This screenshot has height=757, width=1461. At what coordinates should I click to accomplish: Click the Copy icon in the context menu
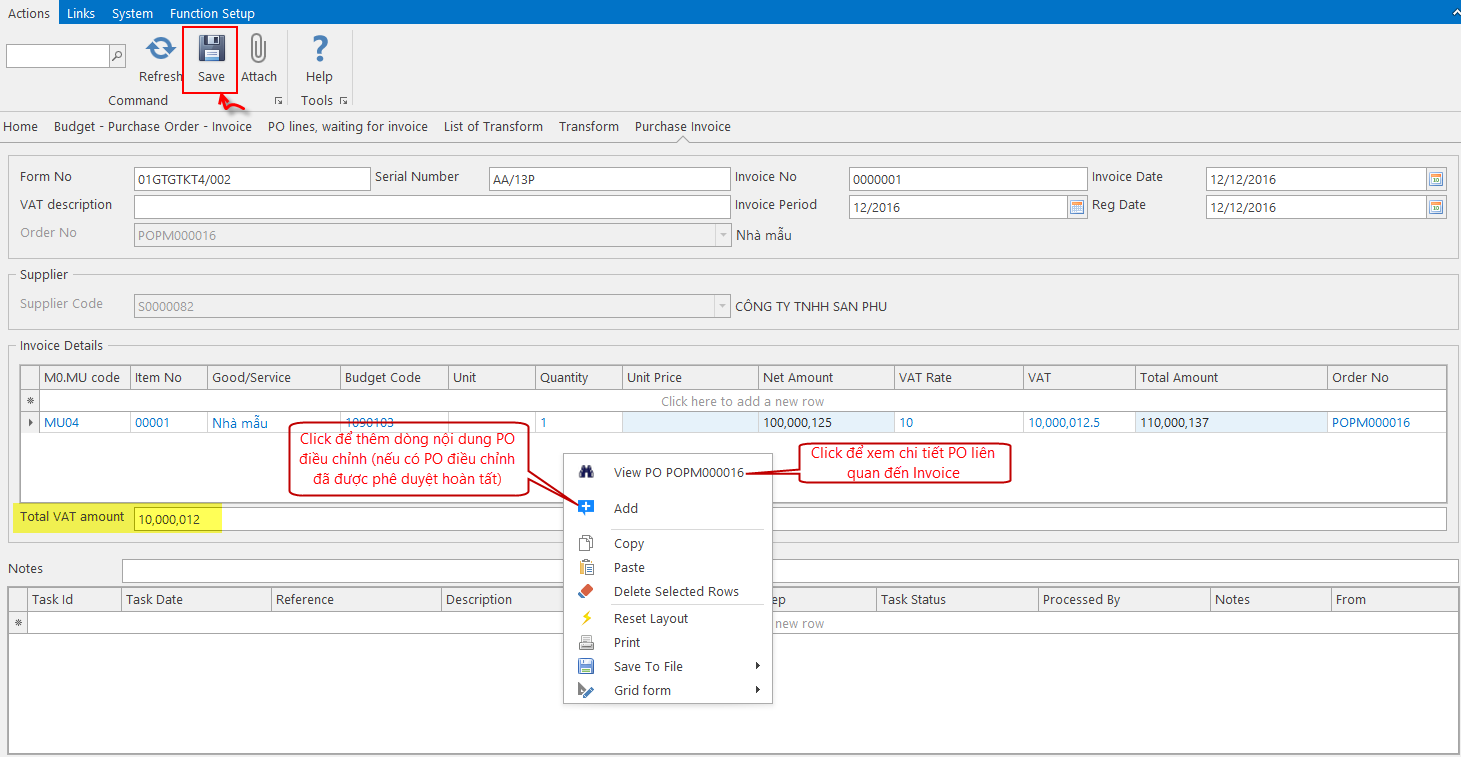click(x=587, y=543)
